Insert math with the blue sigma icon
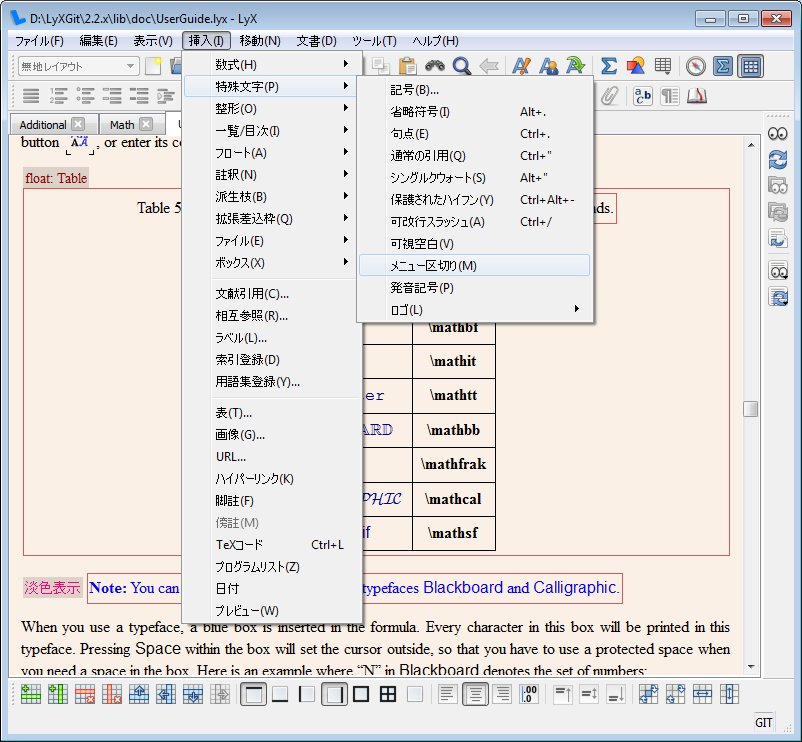The image size is (802, 742). point(608,66)
